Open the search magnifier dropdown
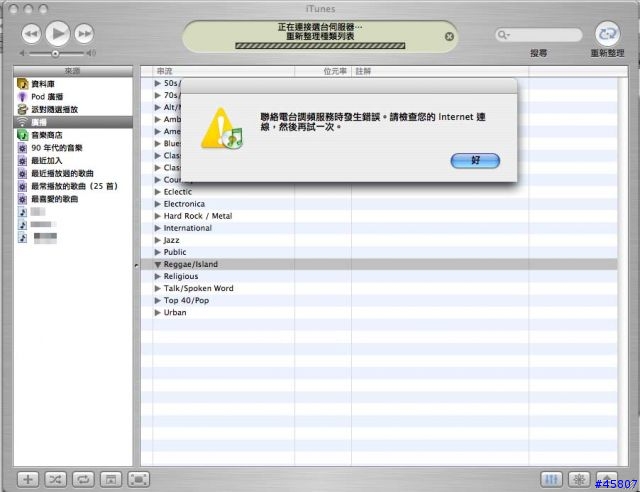Screen dimensions: 640x492 [504, 35]
